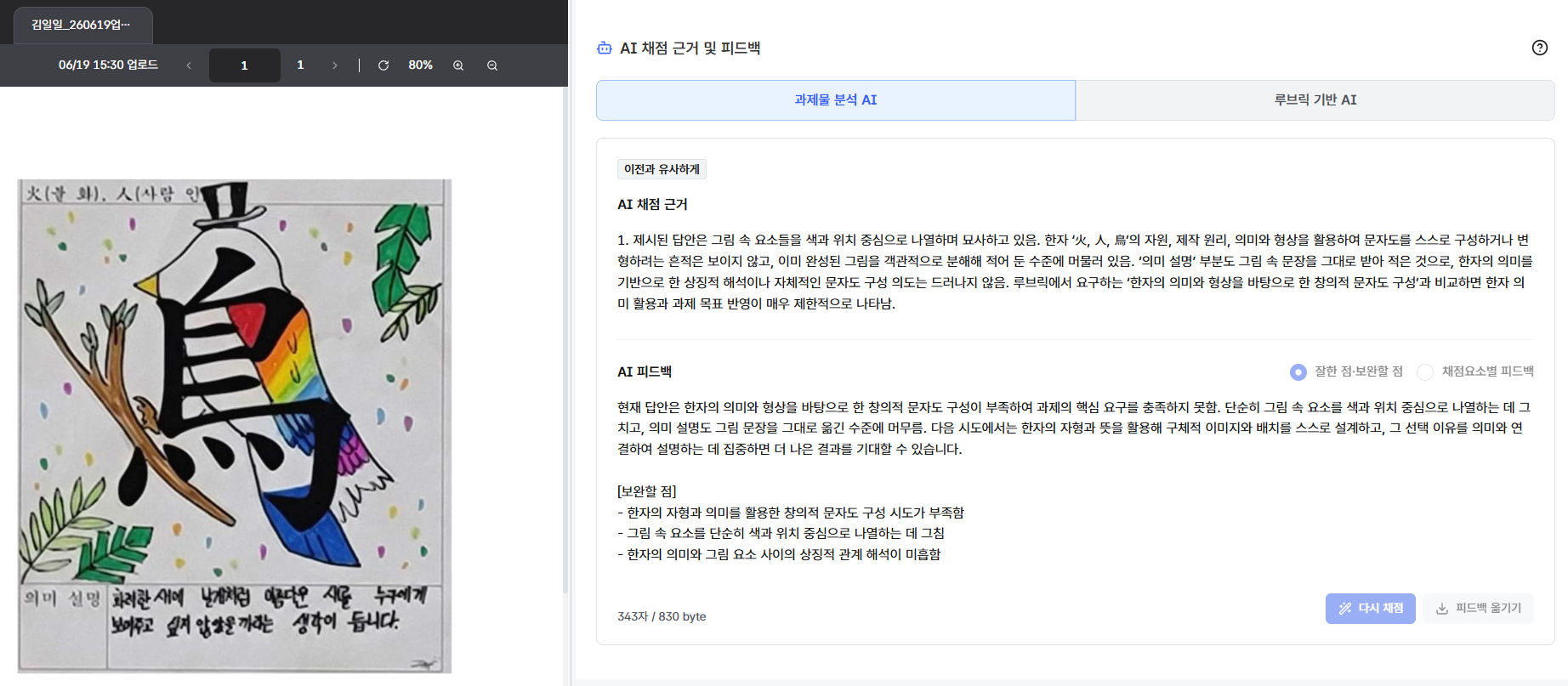1568x686 pixels.
Task: Go to next page arrow in viewer toolbar
Action: point(335,65)
